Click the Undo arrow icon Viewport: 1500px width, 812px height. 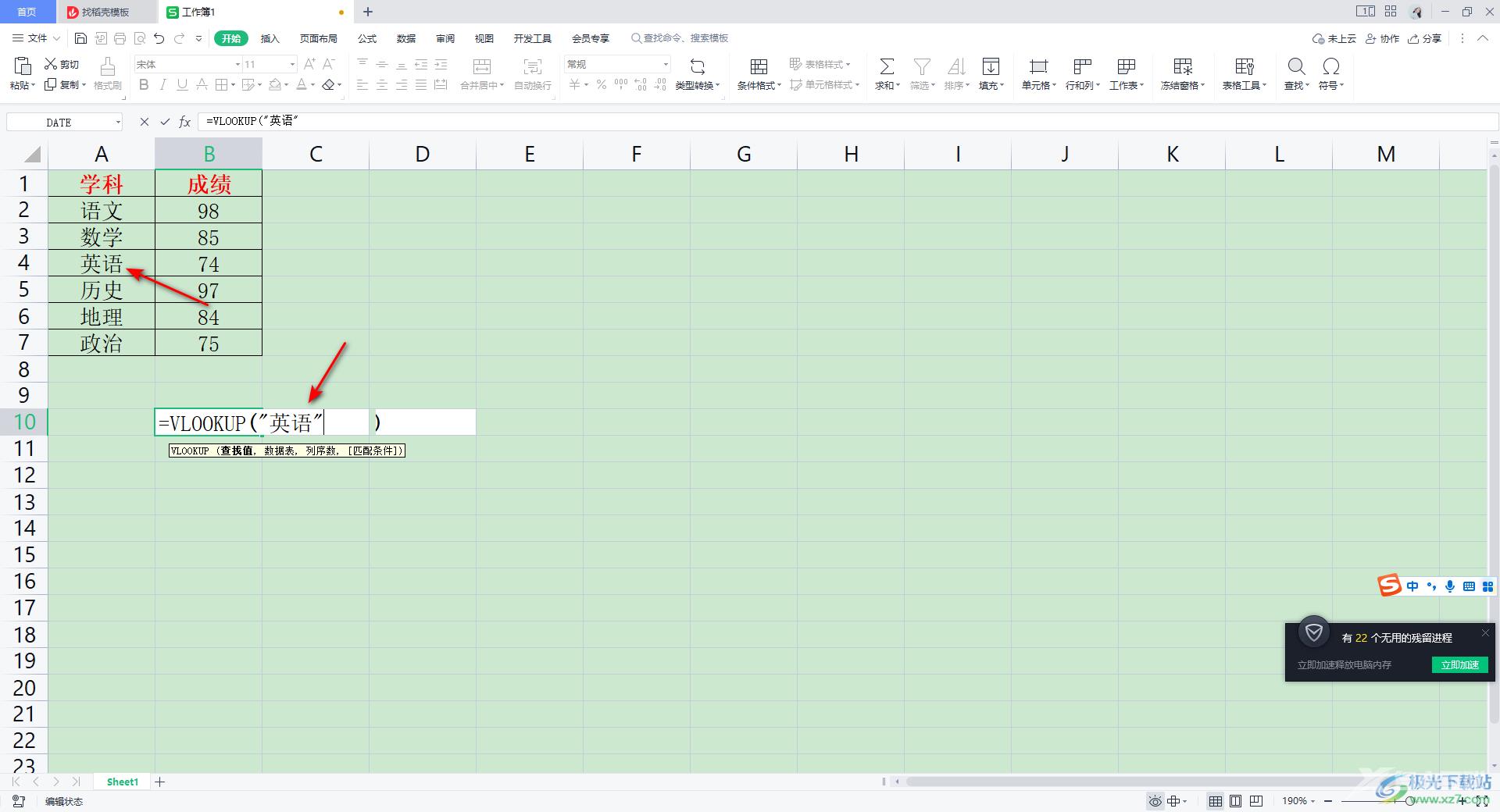pos(159,38)
